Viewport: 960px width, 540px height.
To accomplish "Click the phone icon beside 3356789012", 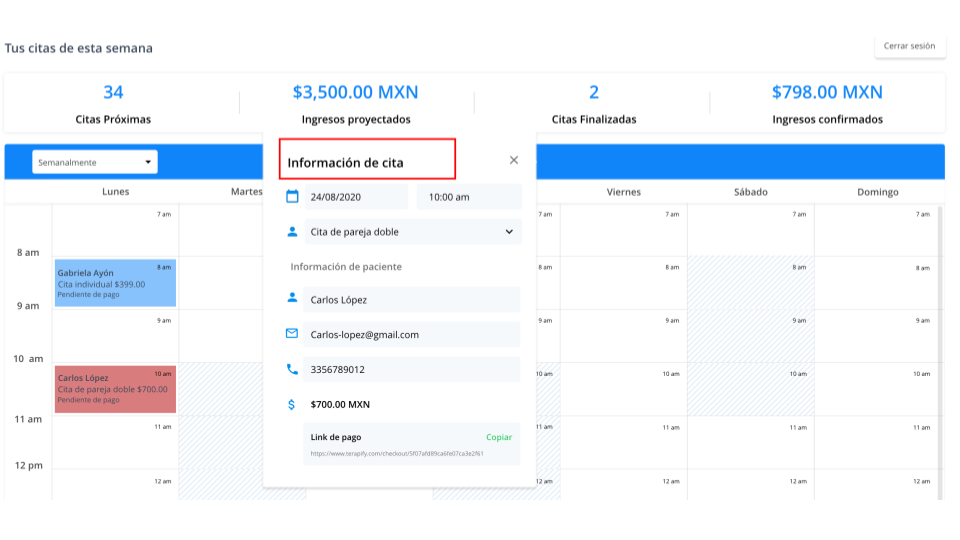I will click(292, 369).
